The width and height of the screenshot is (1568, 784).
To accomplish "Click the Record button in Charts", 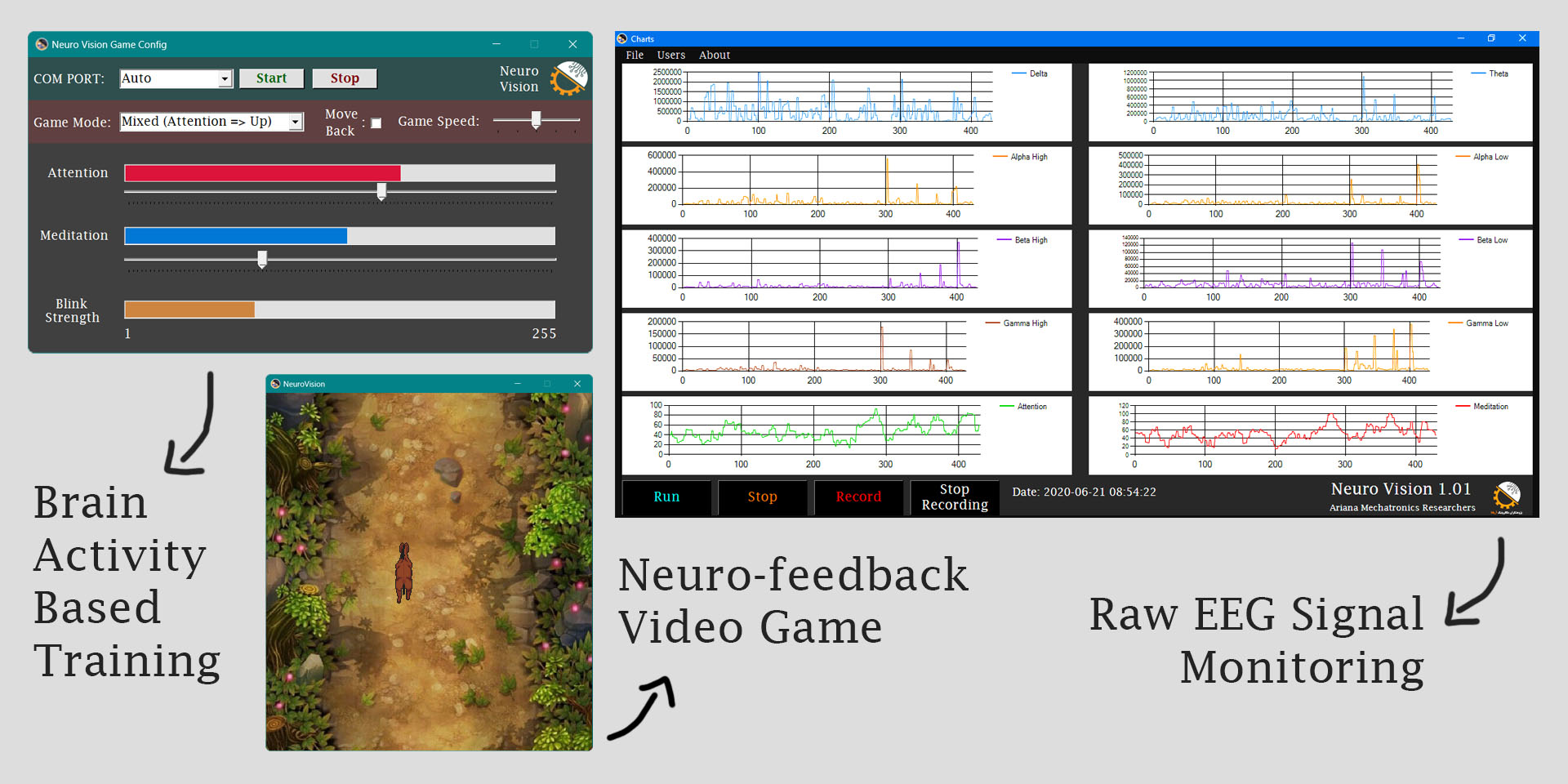I will [x=858, y=497].
